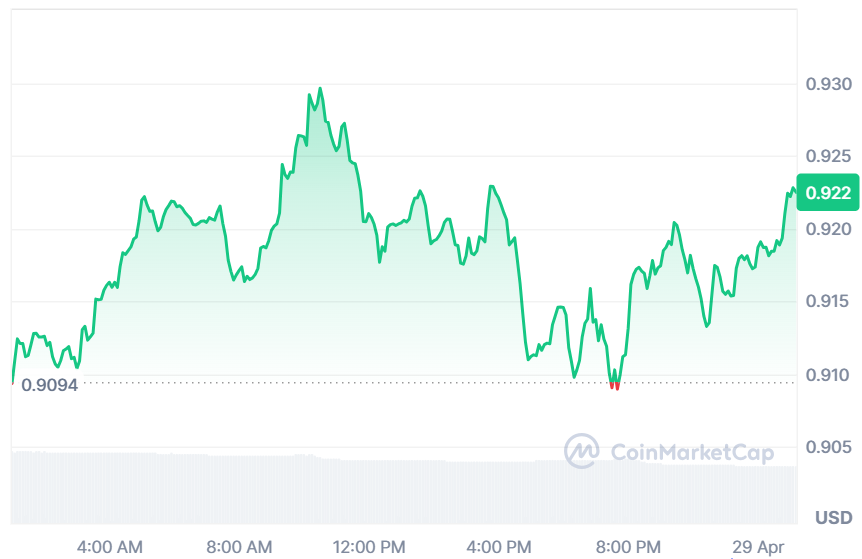Click the 0.9094 opening price label

[49, 385]
